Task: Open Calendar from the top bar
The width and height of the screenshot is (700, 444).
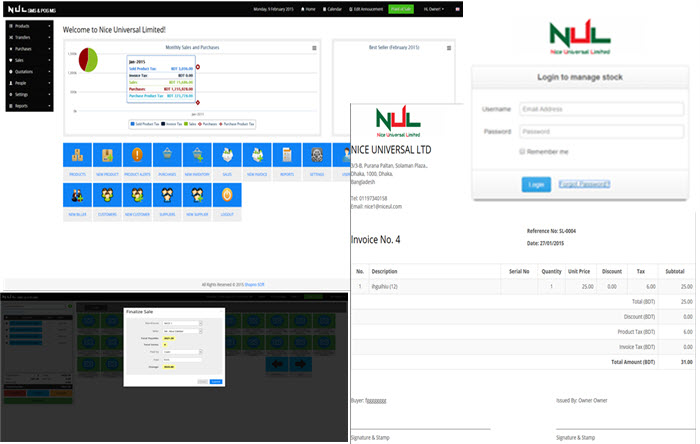Action: coord(336,8)
